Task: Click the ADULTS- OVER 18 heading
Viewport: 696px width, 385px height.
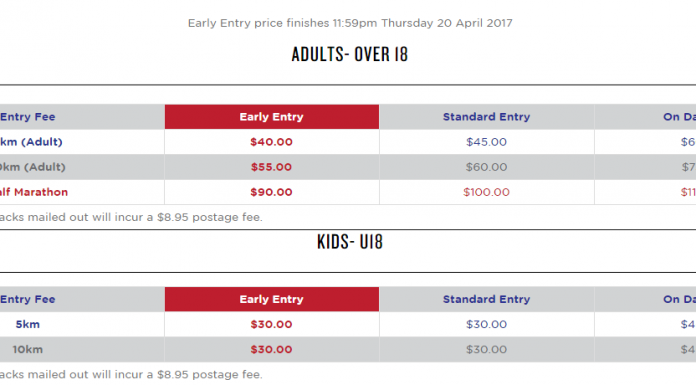Action: (350, 54)
